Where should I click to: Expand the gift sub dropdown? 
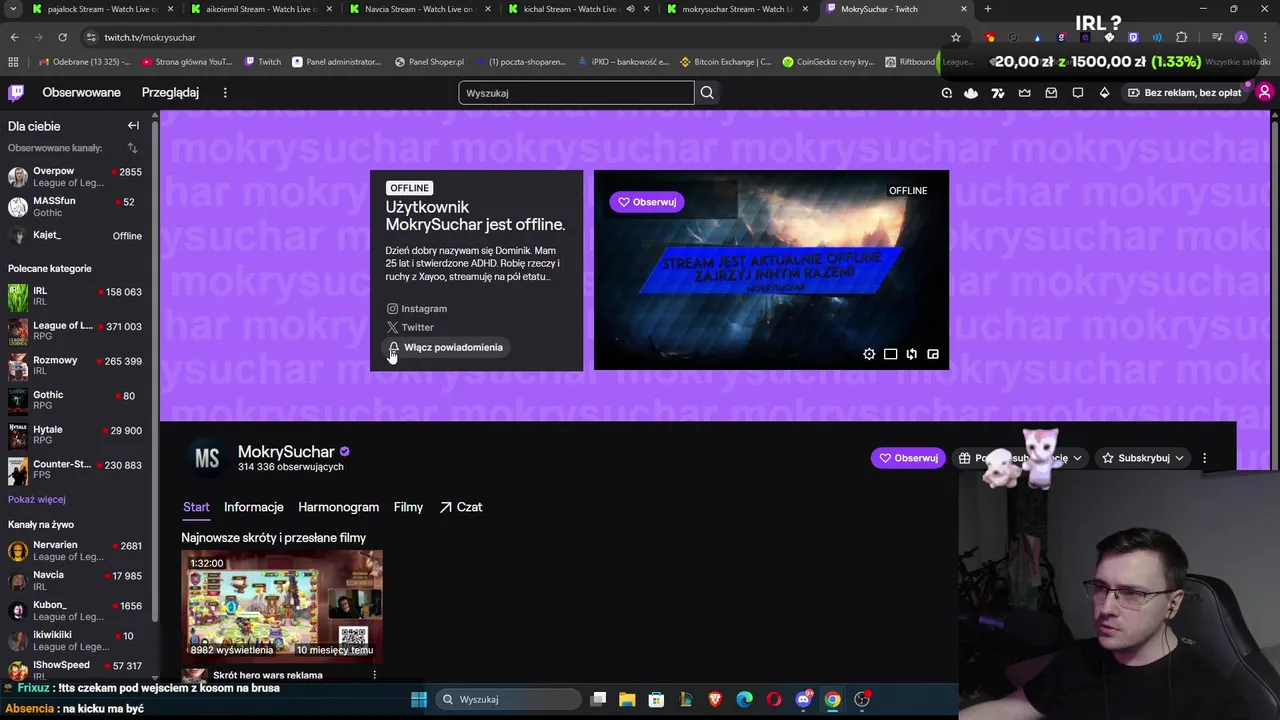click(x=1077, y=458)
